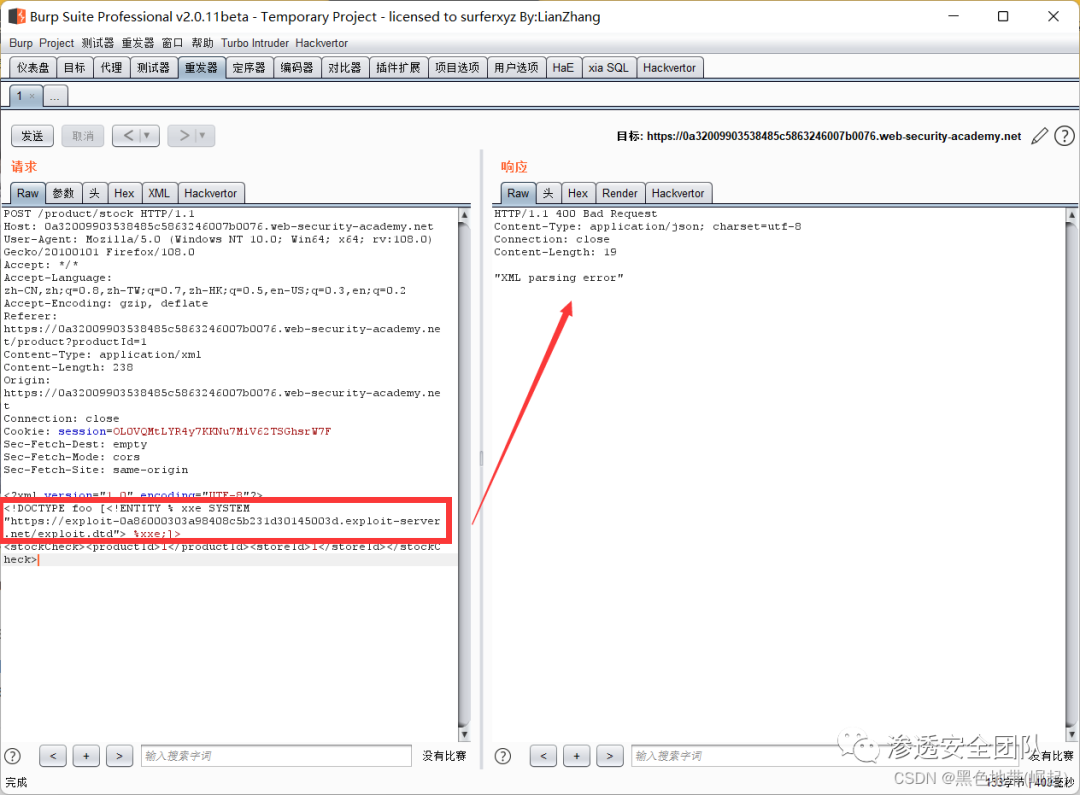This screenshot has height=795, width=1080.
Task: Switch to the 对比器 comparer tab
Action: 344,68
